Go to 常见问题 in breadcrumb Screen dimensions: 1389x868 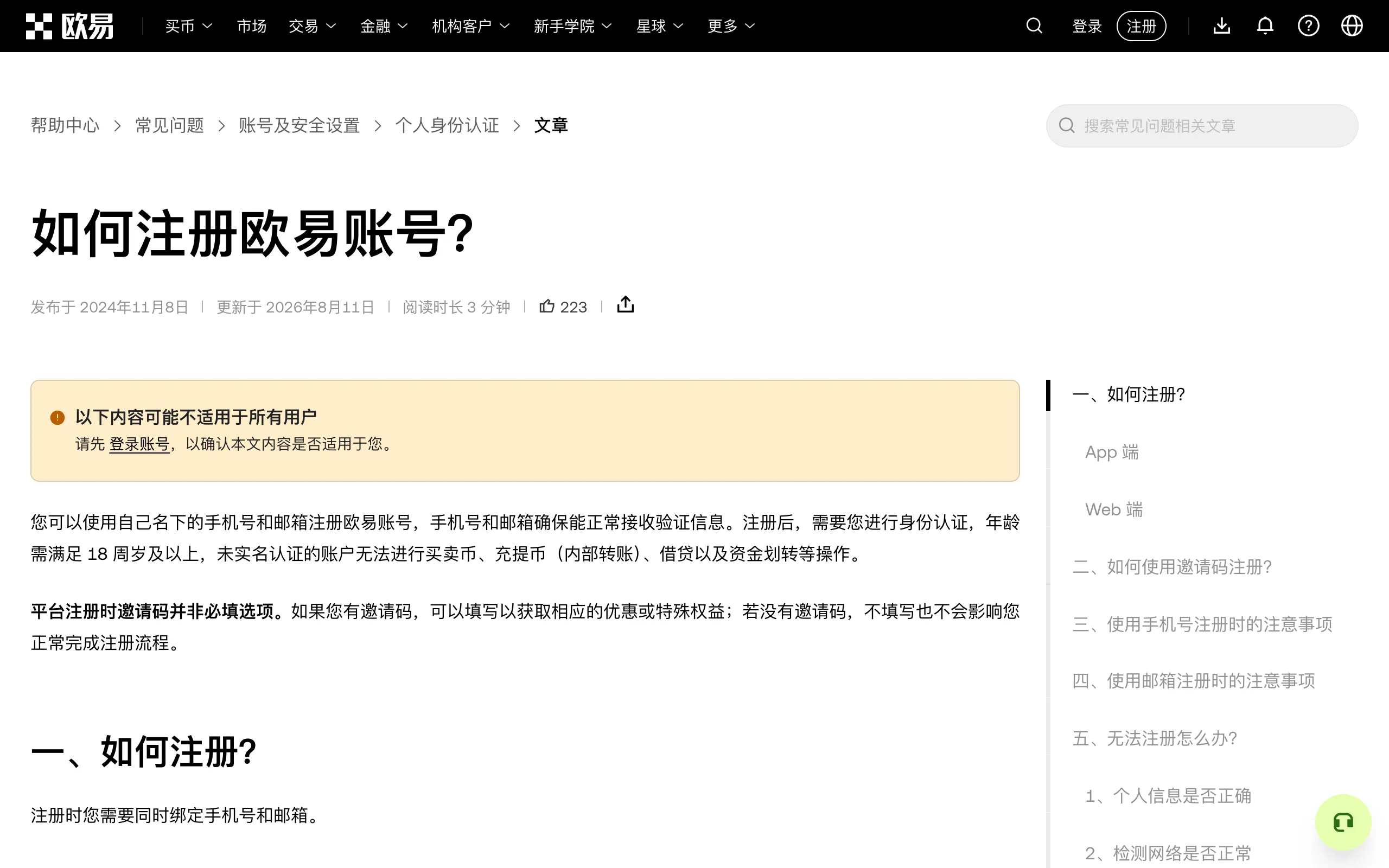pos(169,125)
